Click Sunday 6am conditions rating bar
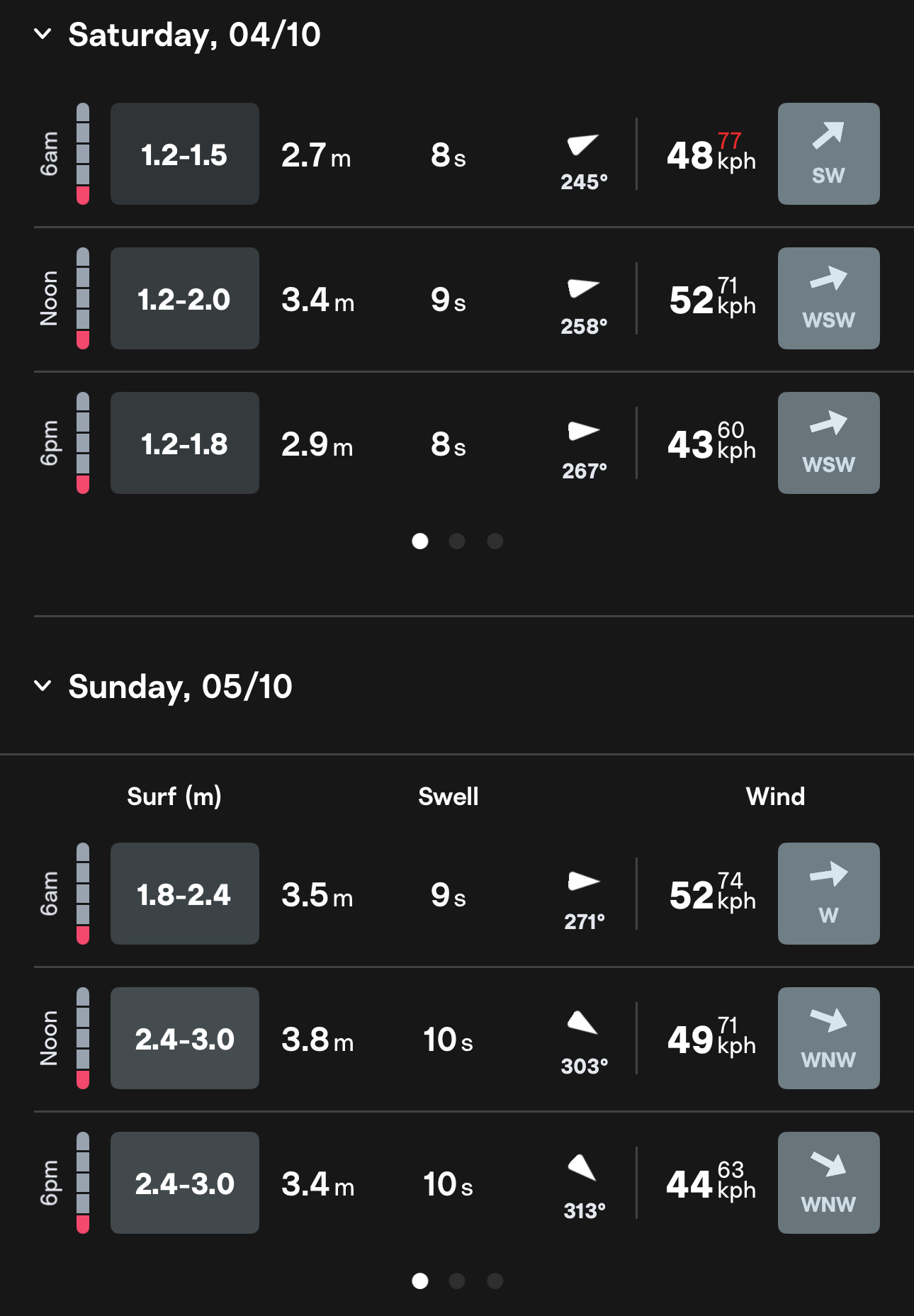Screen dimensions: 914x1316 [83, 894]
